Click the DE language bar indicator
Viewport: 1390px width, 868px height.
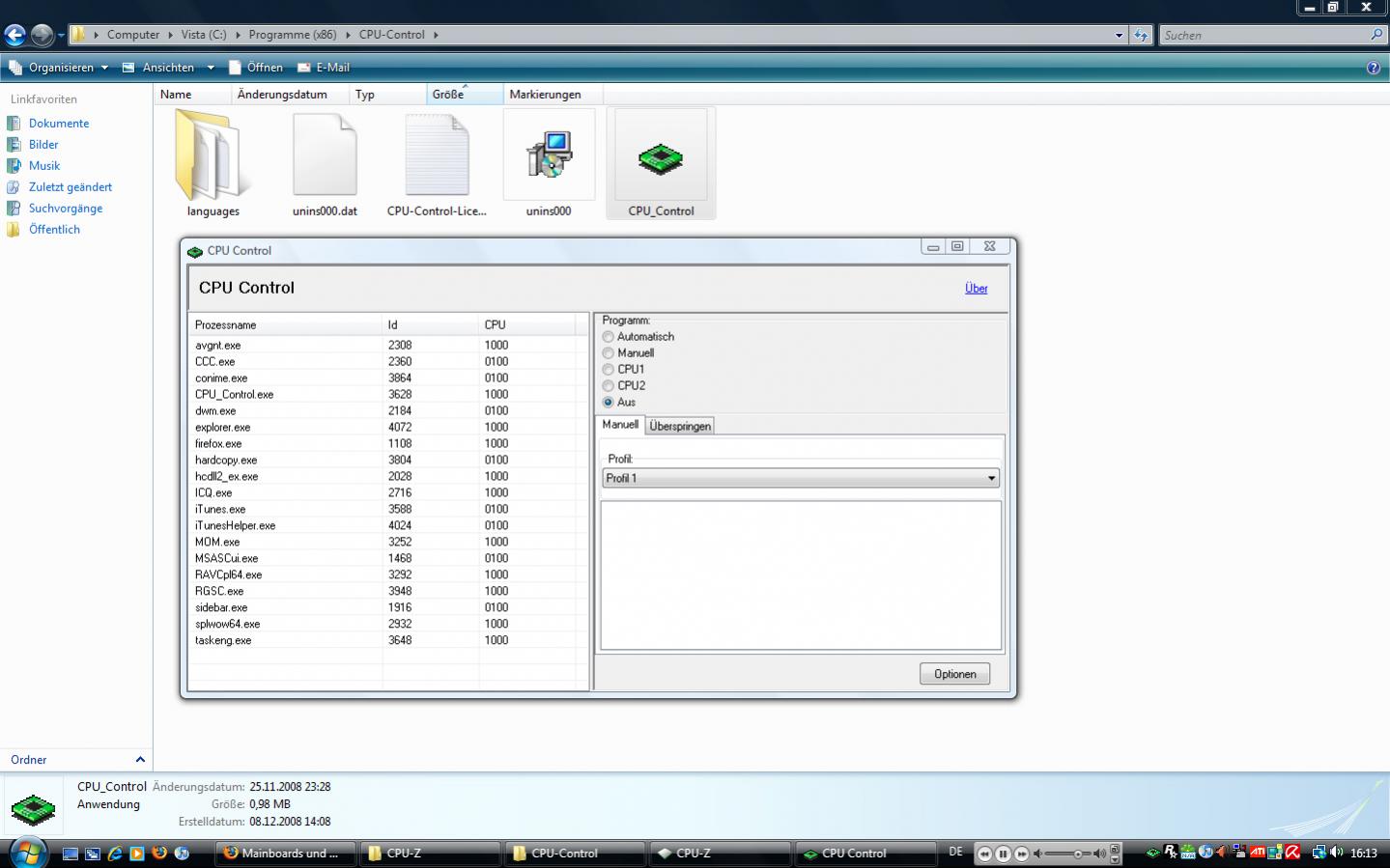click(x=955, y=852)
